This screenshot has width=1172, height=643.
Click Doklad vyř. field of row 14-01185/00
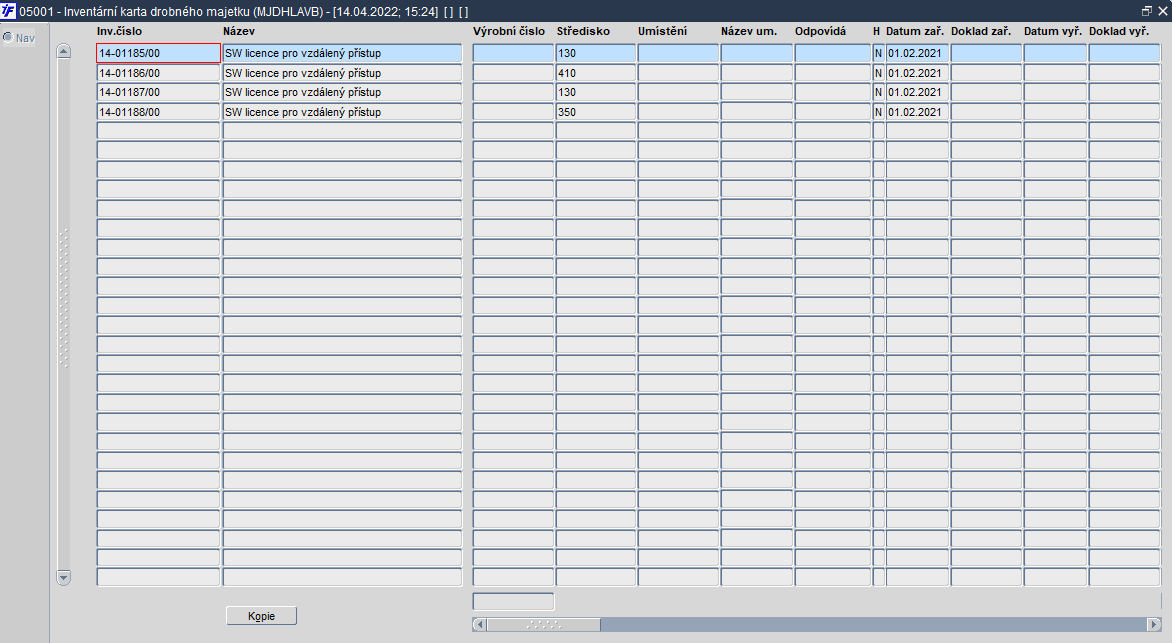[x=1124, y=53]
